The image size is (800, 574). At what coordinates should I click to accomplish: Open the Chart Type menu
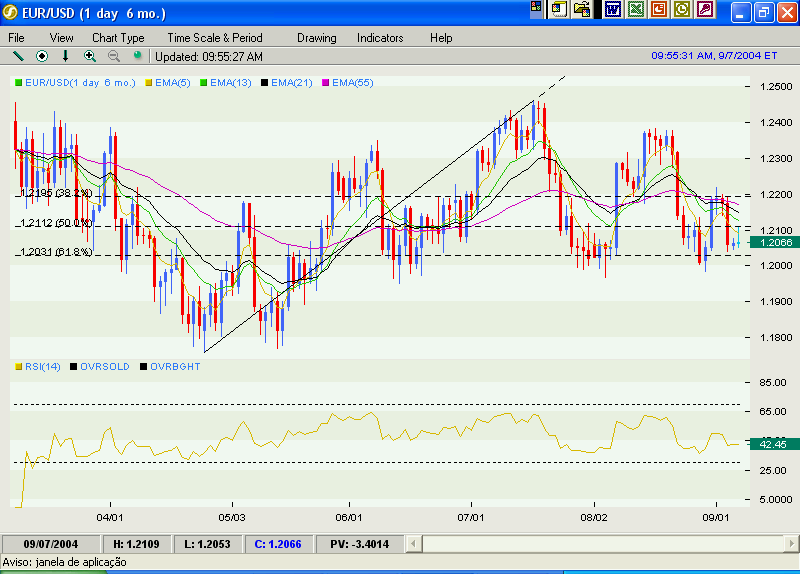118,38
